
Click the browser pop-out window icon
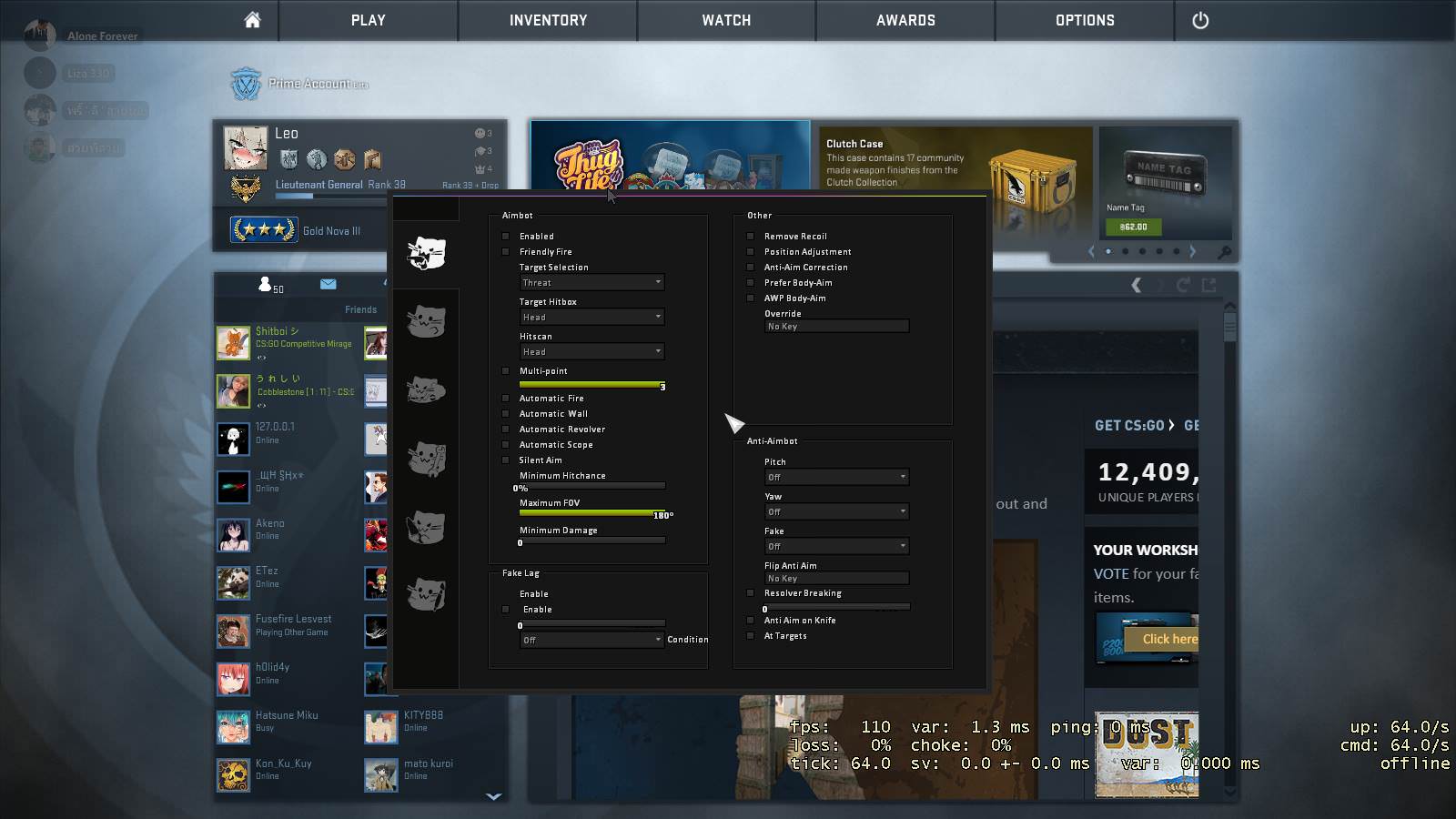(x=1209, y=286)
